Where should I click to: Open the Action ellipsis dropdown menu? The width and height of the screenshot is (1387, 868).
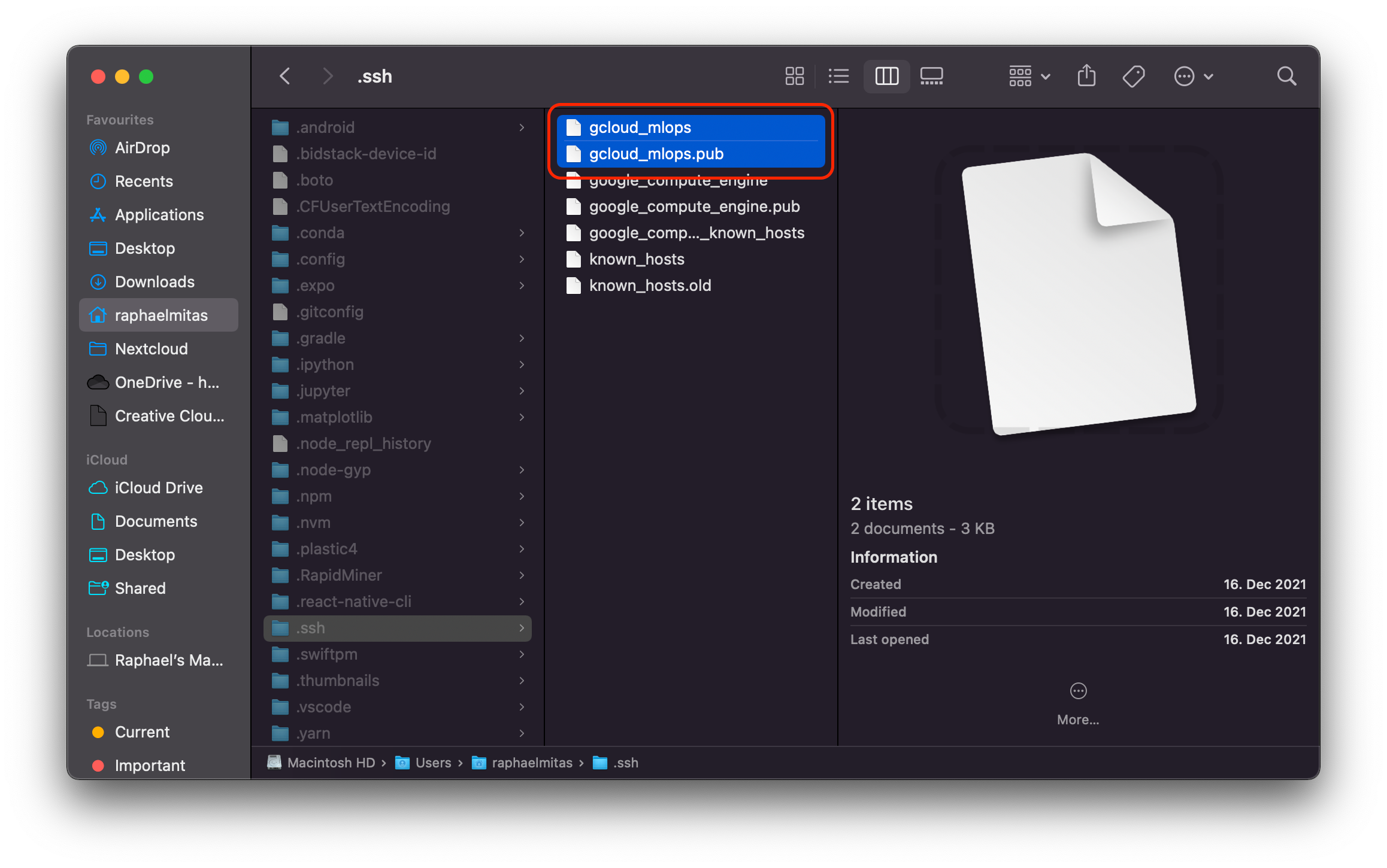point(1193,76)
